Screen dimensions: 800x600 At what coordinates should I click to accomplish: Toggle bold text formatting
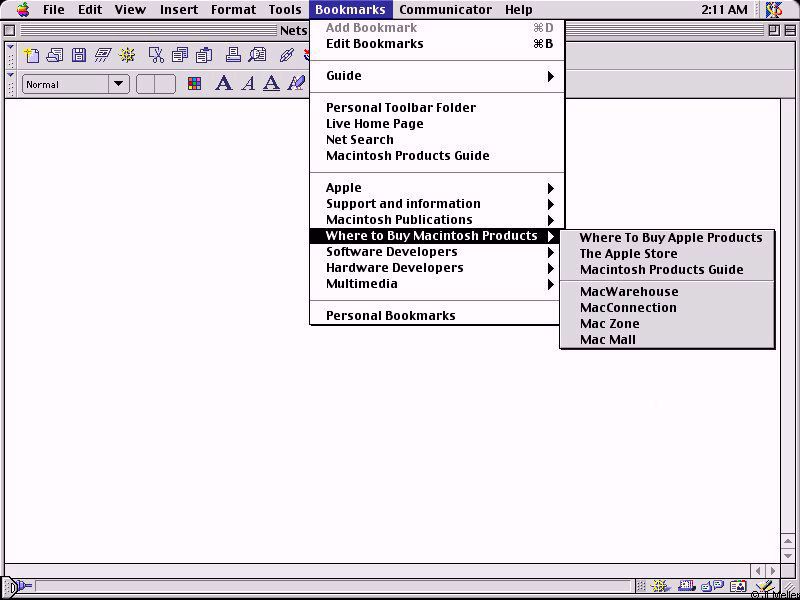(x=223, y=84)
